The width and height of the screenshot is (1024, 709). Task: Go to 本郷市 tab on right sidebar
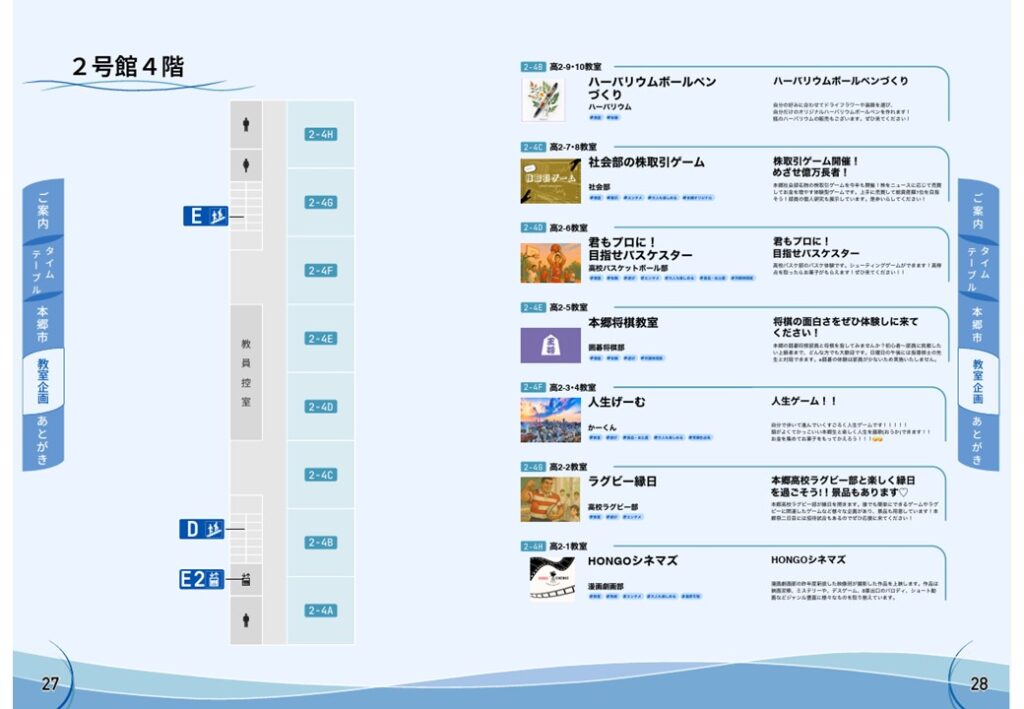click(978, 325)
